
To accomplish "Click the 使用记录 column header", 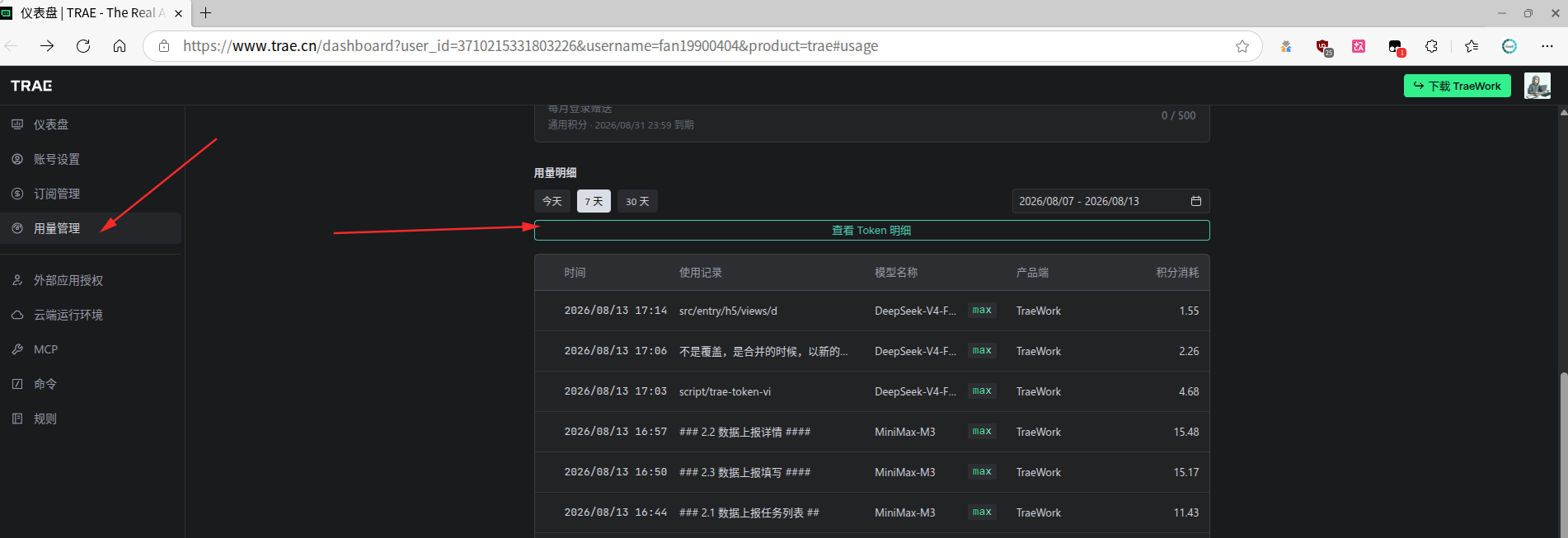I will point(701,273).
